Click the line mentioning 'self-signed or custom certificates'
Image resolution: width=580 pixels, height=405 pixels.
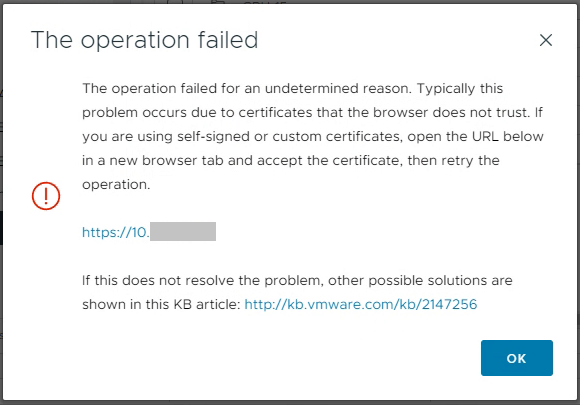click(x=313, y=136)
